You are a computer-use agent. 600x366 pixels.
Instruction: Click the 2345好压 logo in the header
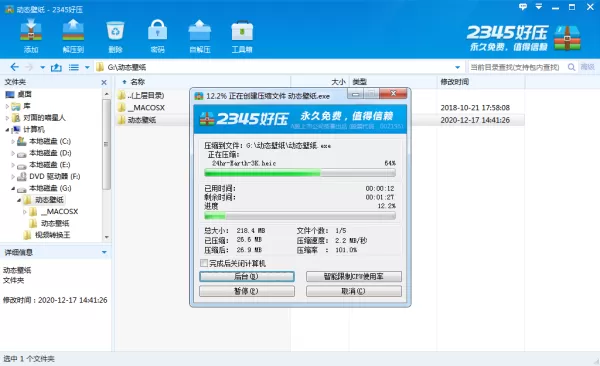coord(523,38)
